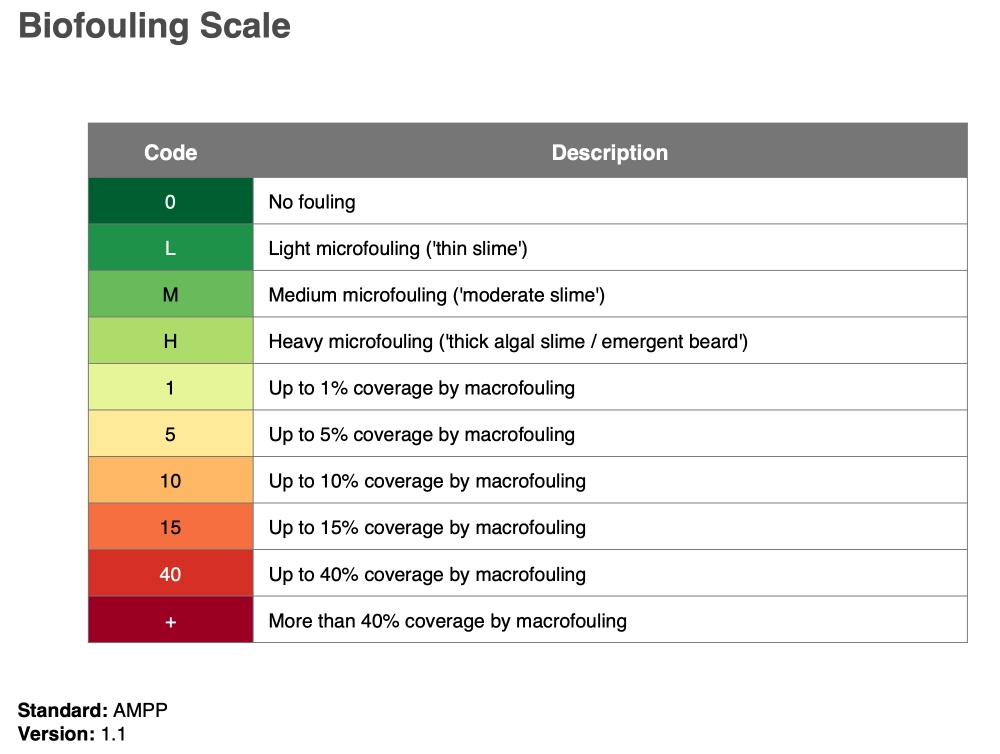Click the 'M' medium microfouling color cell
This screenshot has width=1000, height=754.
[x=170, y=295]
